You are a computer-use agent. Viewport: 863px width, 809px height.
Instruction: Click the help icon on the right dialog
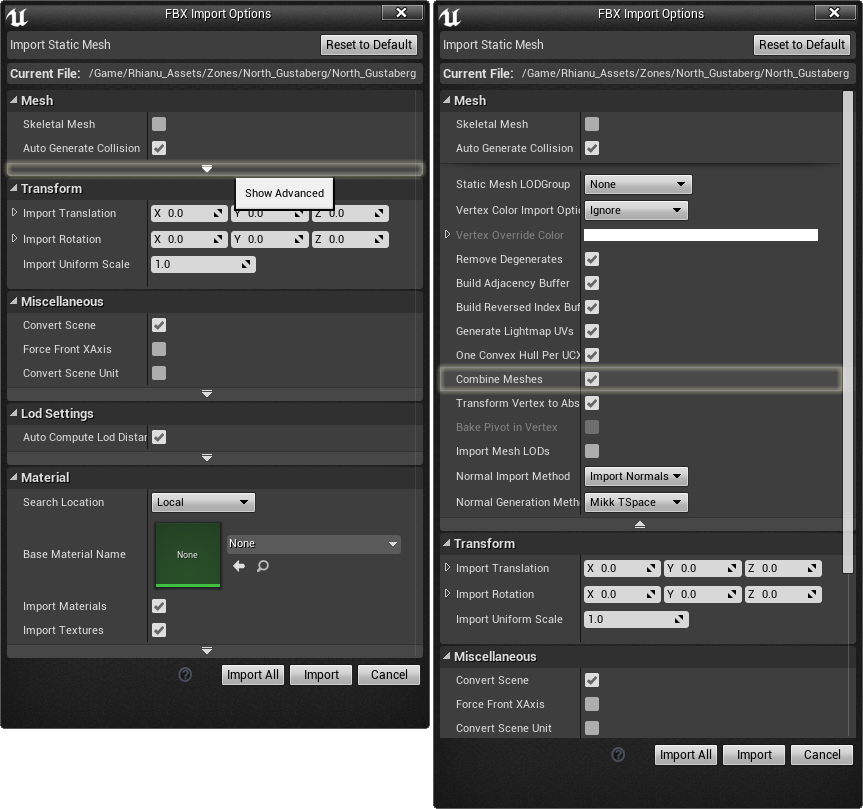point(618,755)
